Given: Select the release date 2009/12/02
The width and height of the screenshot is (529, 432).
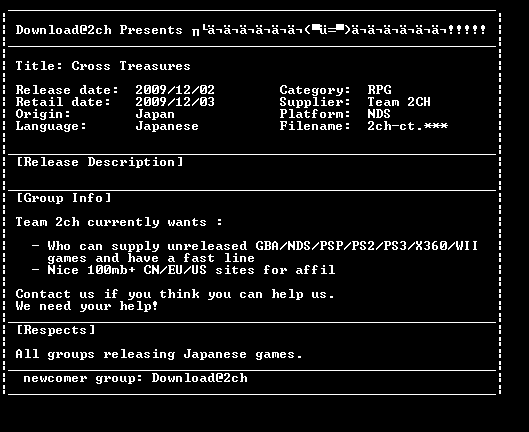Looking at the screenshot, I should (175, 90).
